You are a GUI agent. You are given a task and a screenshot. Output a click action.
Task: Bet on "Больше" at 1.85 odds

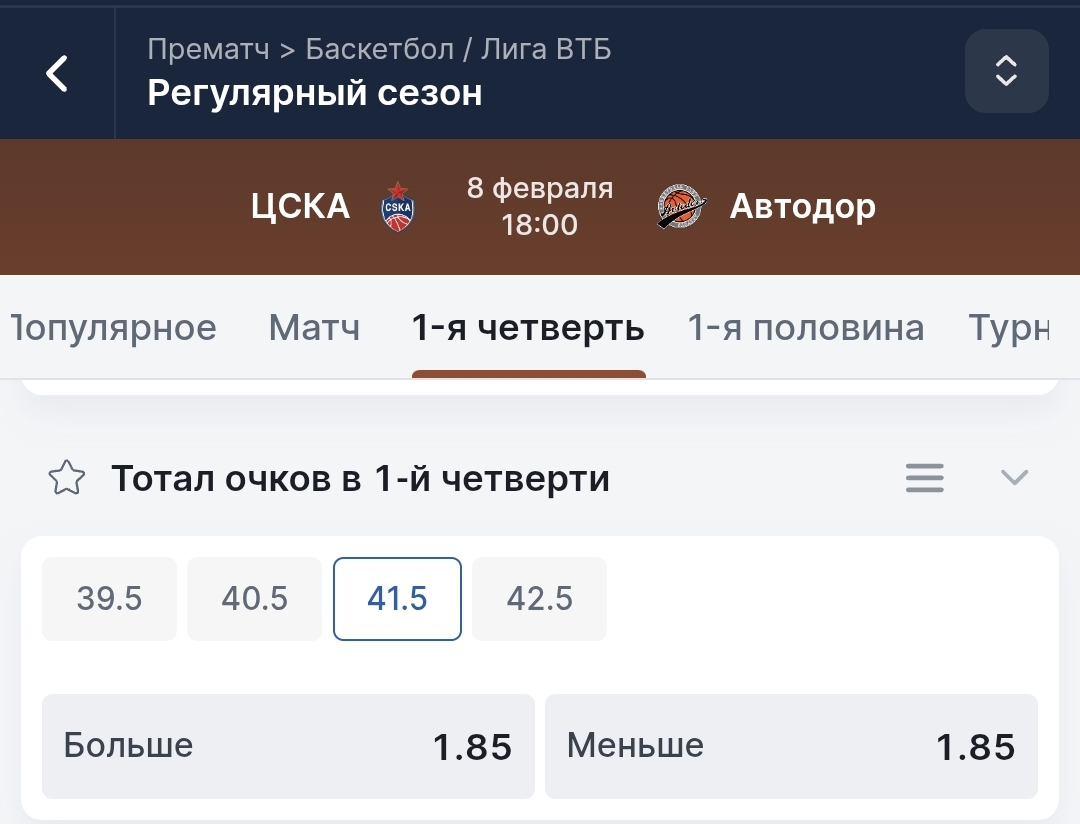coord(288,746)
